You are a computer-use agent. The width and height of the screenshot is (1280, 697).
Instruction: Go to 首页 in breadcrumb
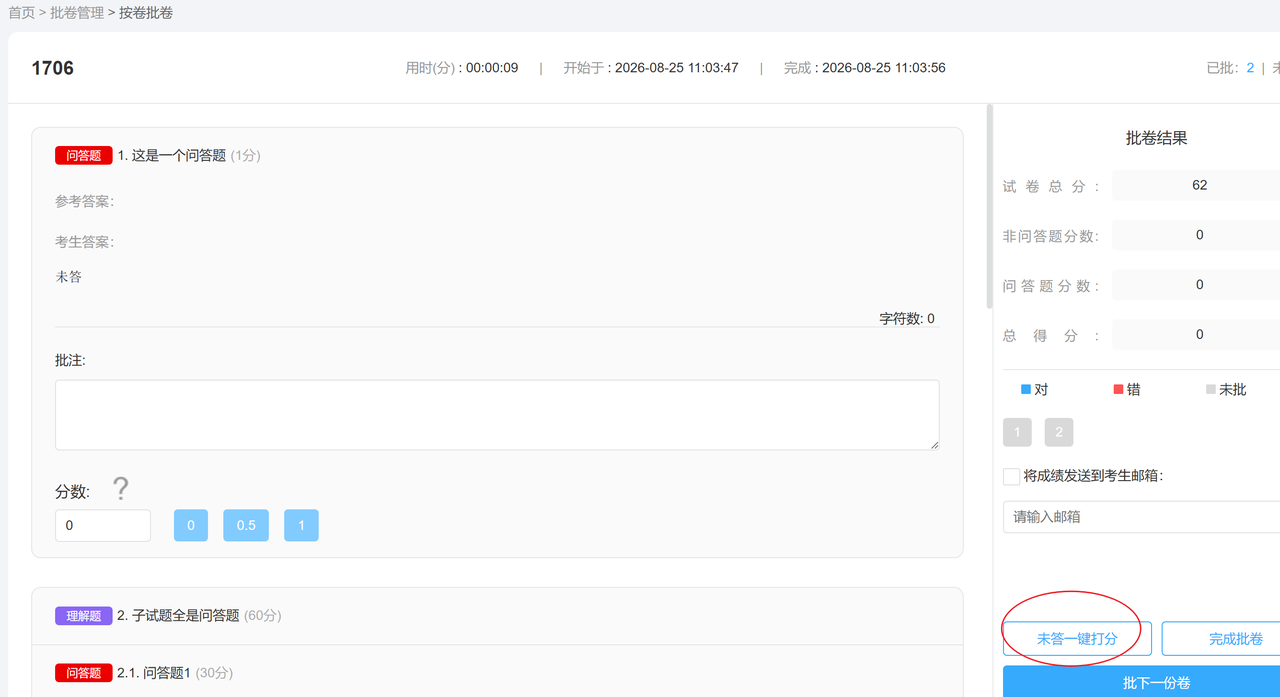pyautogui.click(x=22, y=13)
